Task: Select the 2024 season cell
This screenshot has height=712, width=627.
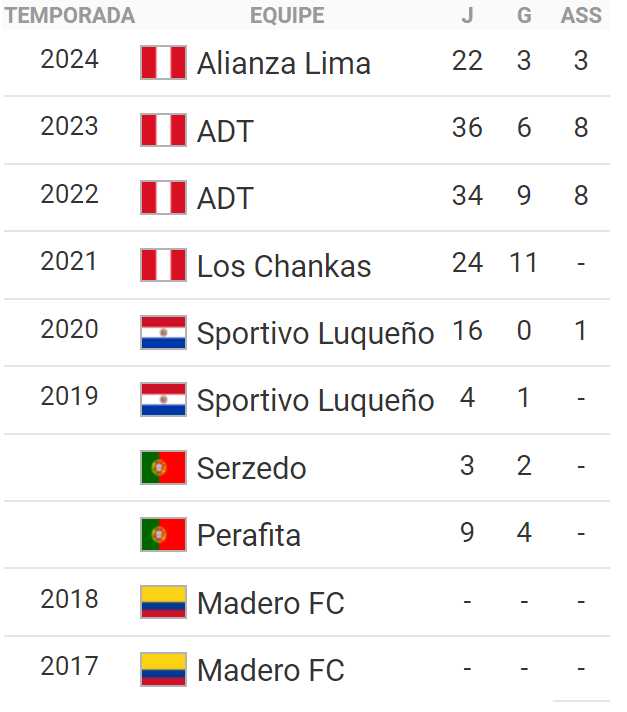Action: coord(70,60)
